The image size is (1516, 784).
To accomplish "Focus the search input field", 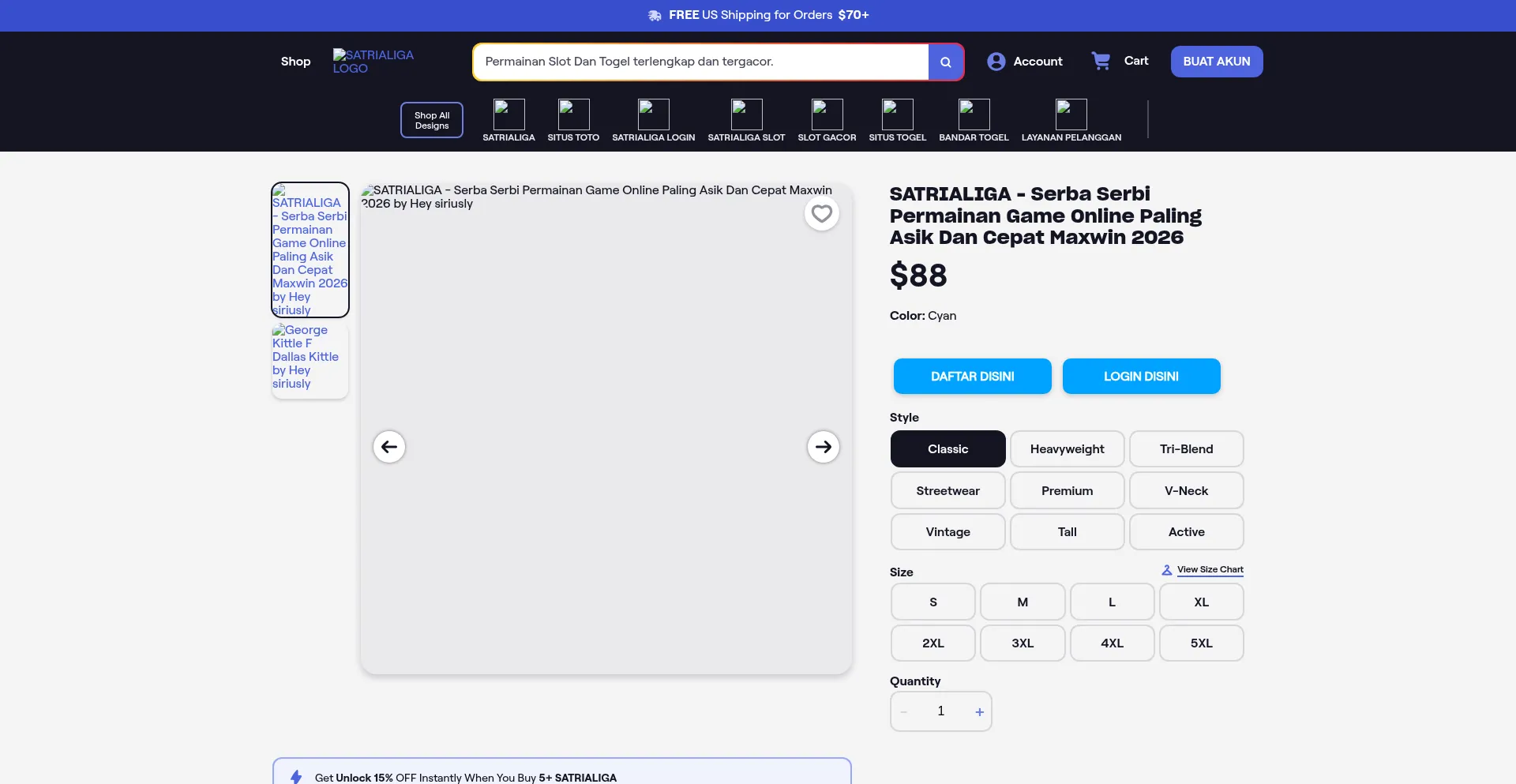I will pyautogui.click(x=701, y=62).
